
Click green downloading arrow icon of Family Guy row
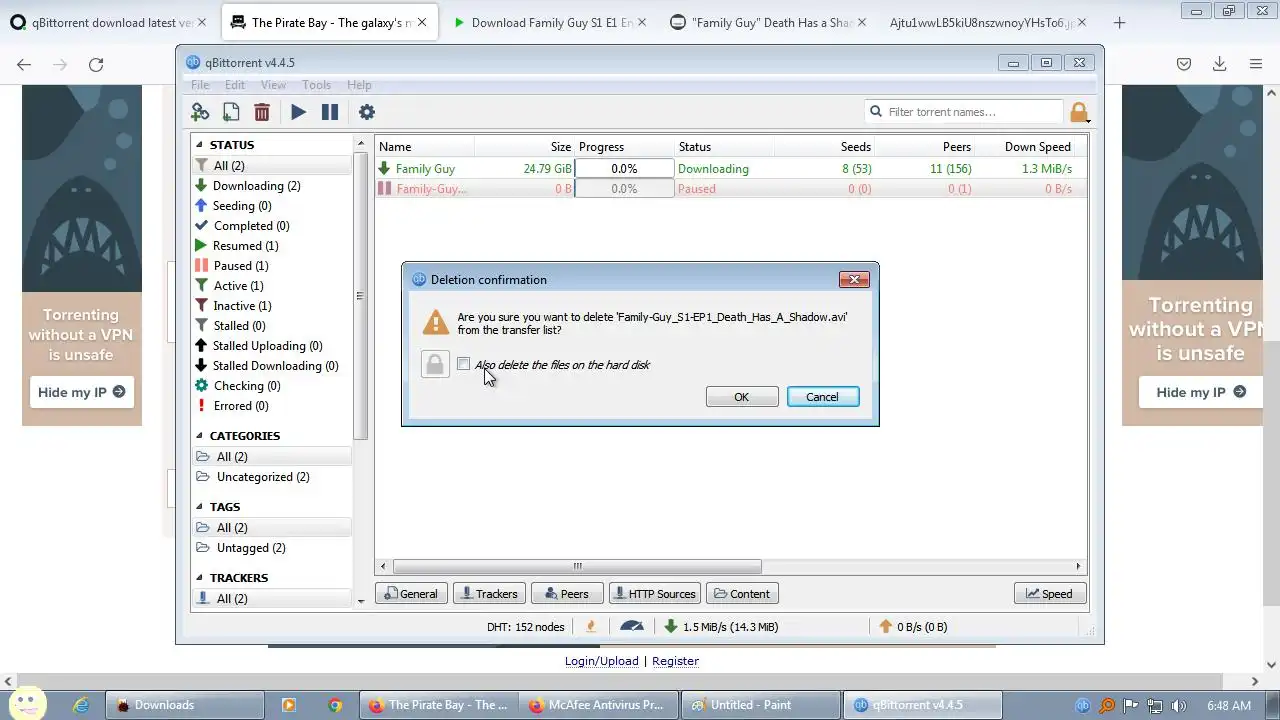pos(384,169)
